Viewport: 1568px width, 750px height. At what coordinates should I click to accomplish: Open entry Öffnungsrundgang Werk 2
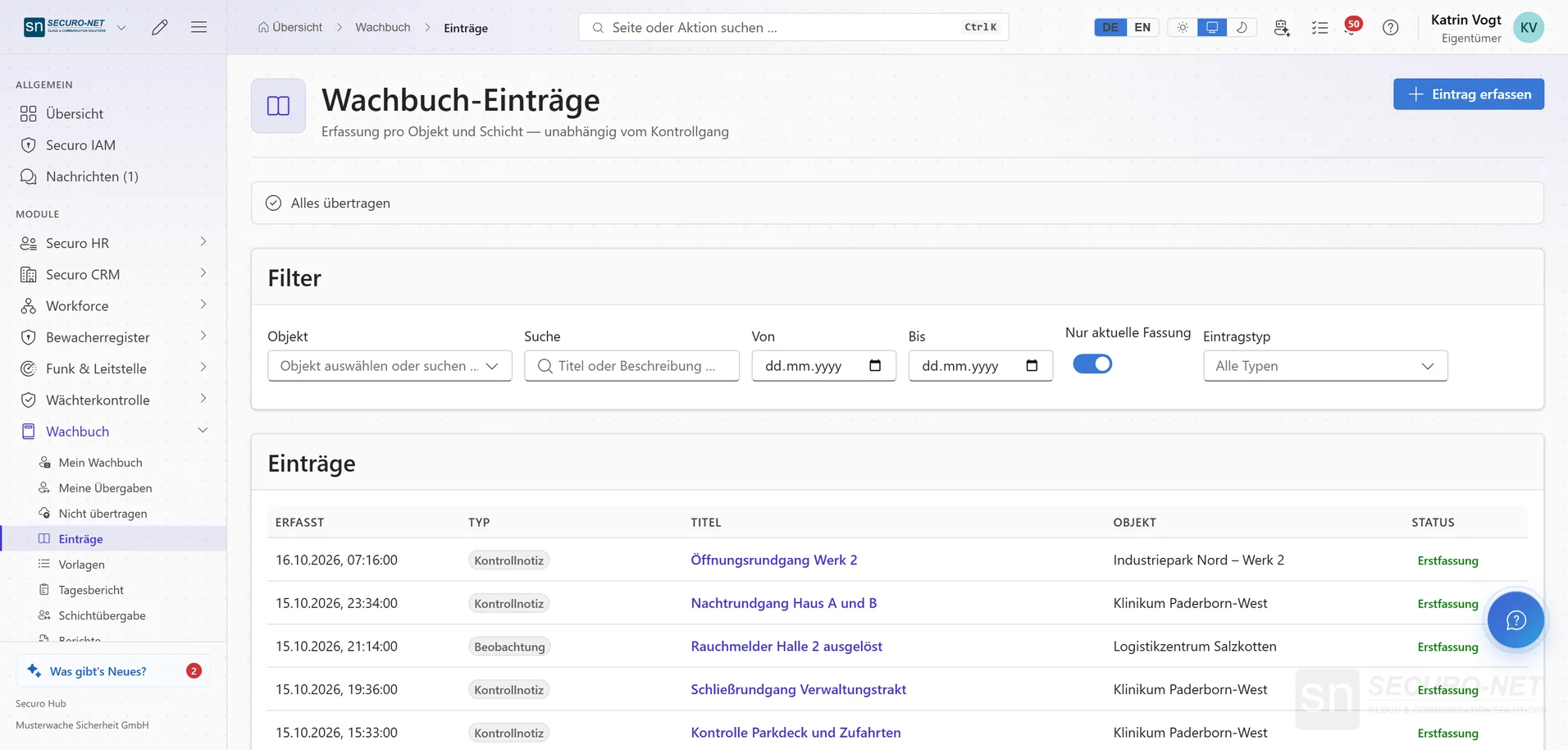(x=773, y=560)
